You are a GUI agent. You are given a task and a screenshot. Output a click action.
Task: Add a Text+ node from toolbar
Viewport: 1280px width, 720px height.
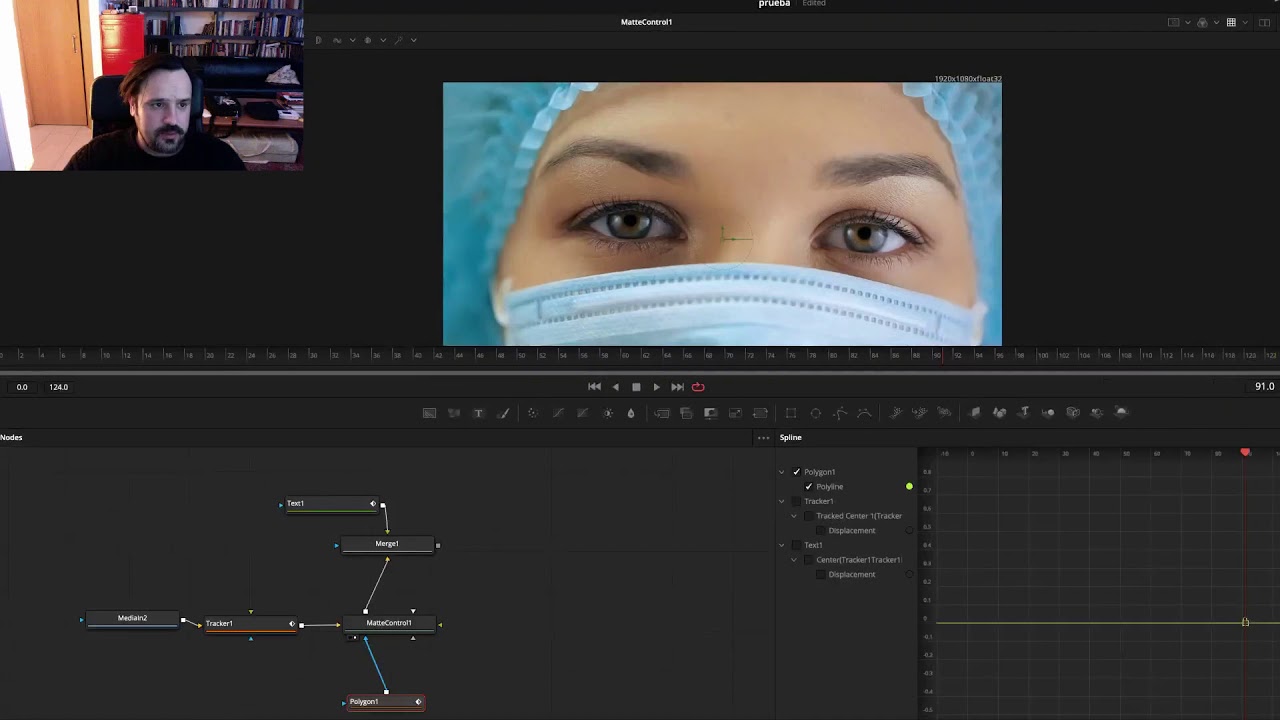478,413
